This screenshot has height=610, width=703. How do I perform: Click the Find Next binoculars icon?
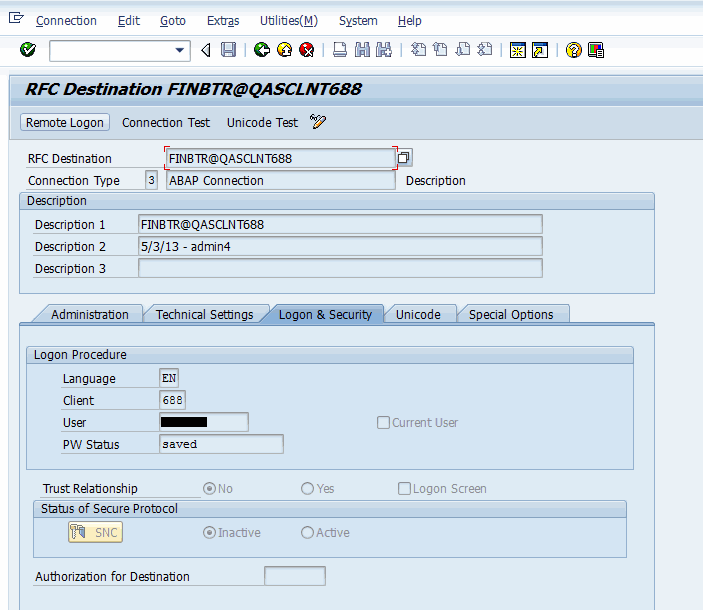point(384,50)
